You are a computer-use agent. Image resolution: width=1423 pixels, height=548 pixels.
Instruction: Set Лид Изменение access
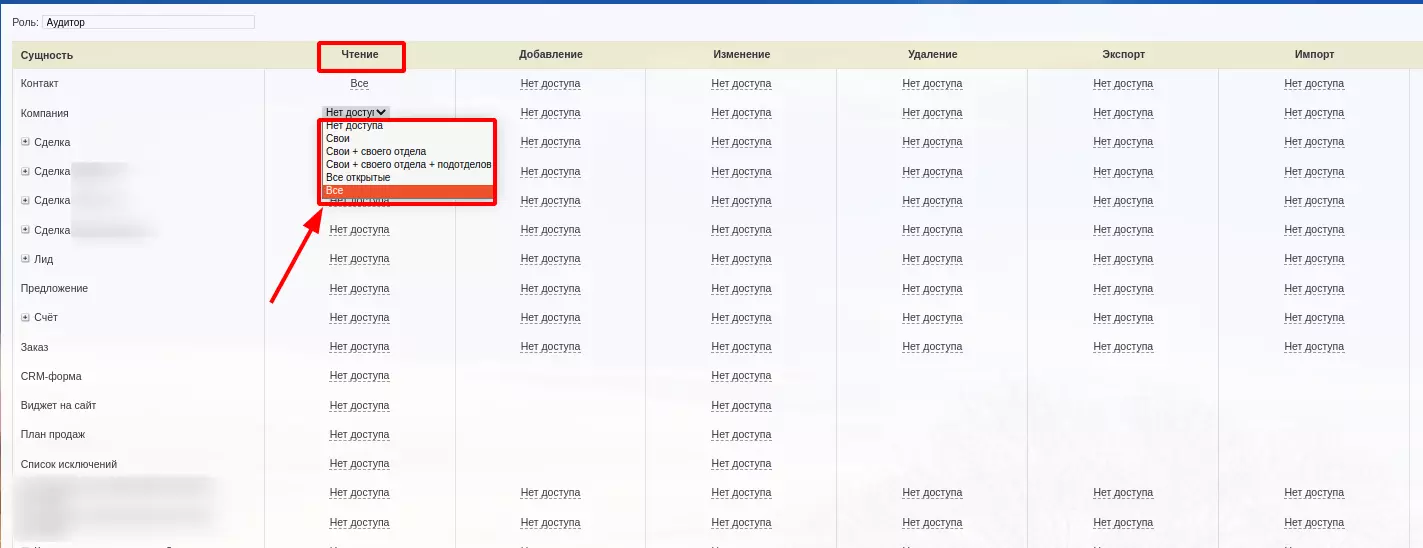(741, 259)
